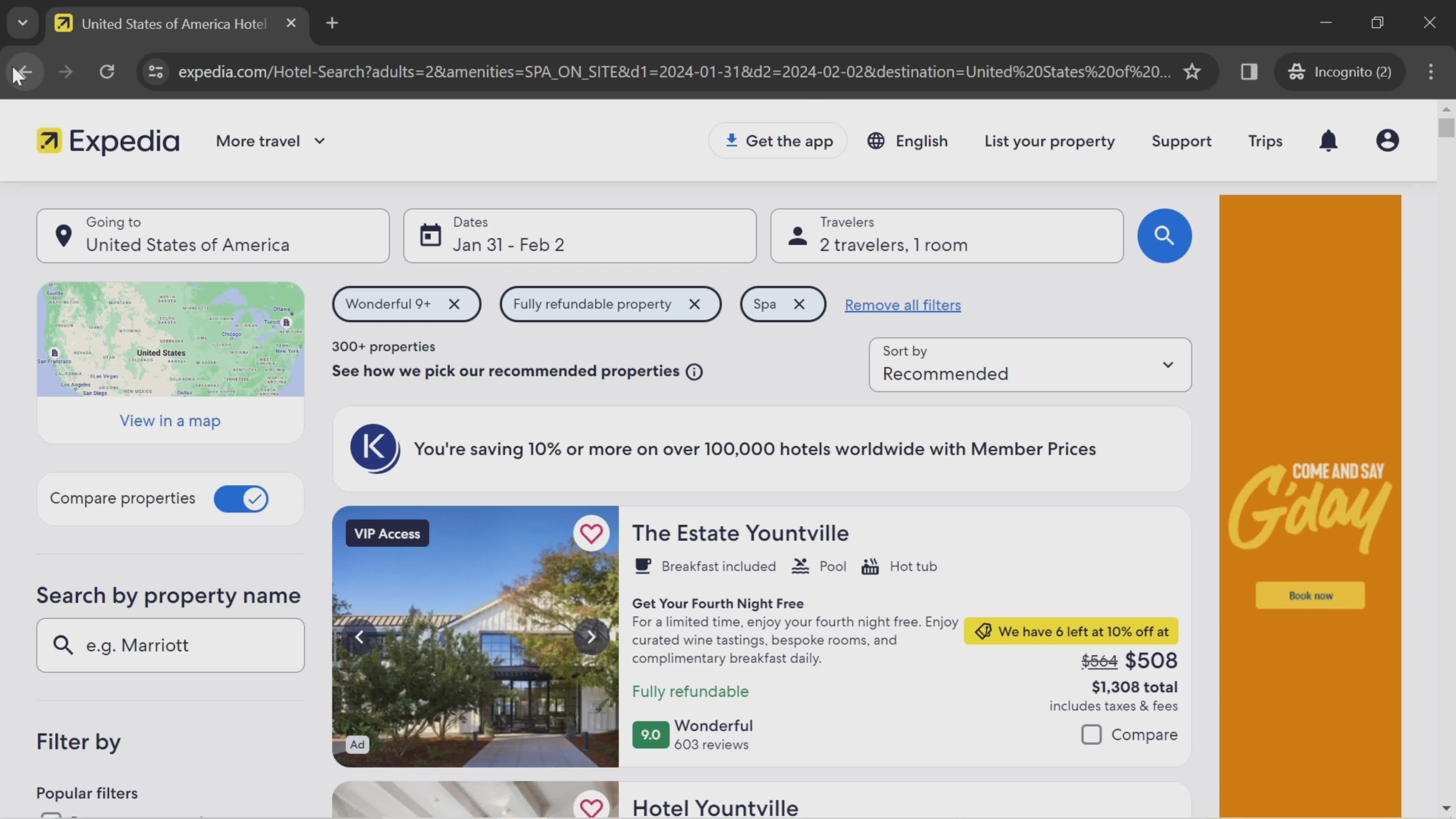The width and height of the screenshot is (1456, 819).
Task: Click the Search by property name field
Action: point(170,645)
